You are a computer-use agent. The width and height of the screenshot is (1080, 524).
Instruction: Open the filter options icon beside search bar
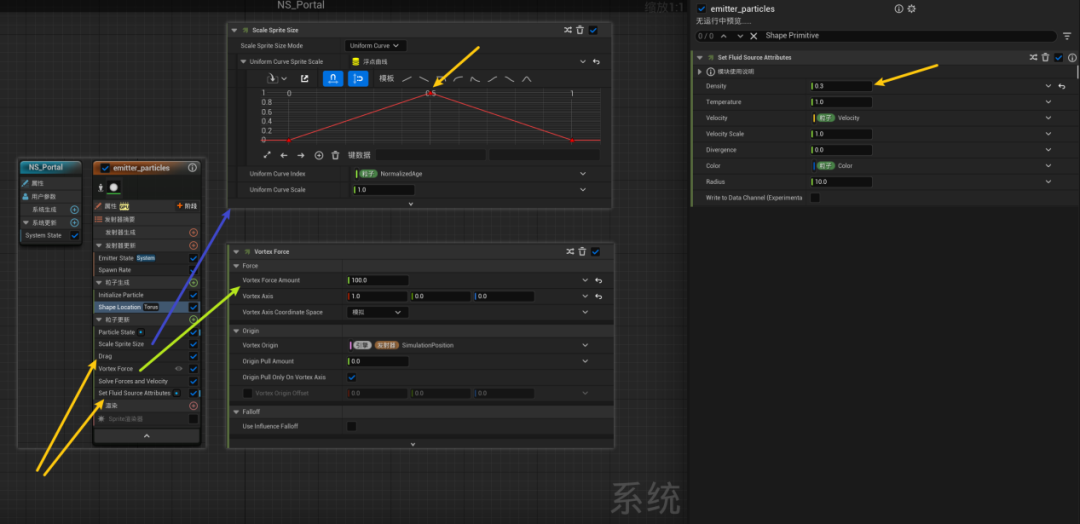[x=1067, y=36]
